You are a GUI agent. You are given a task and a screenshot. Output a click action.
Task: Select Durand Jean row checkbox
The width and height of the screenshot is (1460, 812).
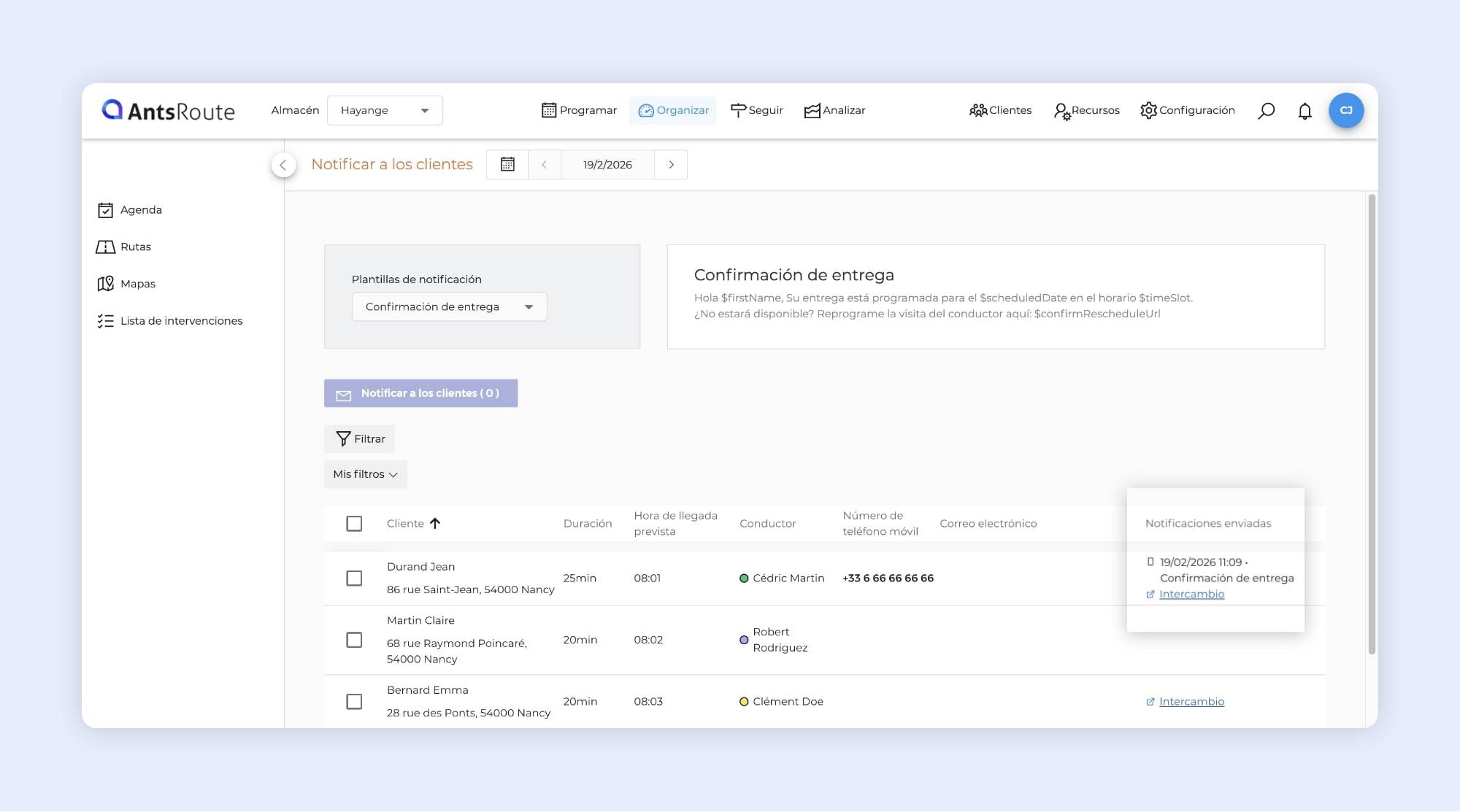[354, 579]
